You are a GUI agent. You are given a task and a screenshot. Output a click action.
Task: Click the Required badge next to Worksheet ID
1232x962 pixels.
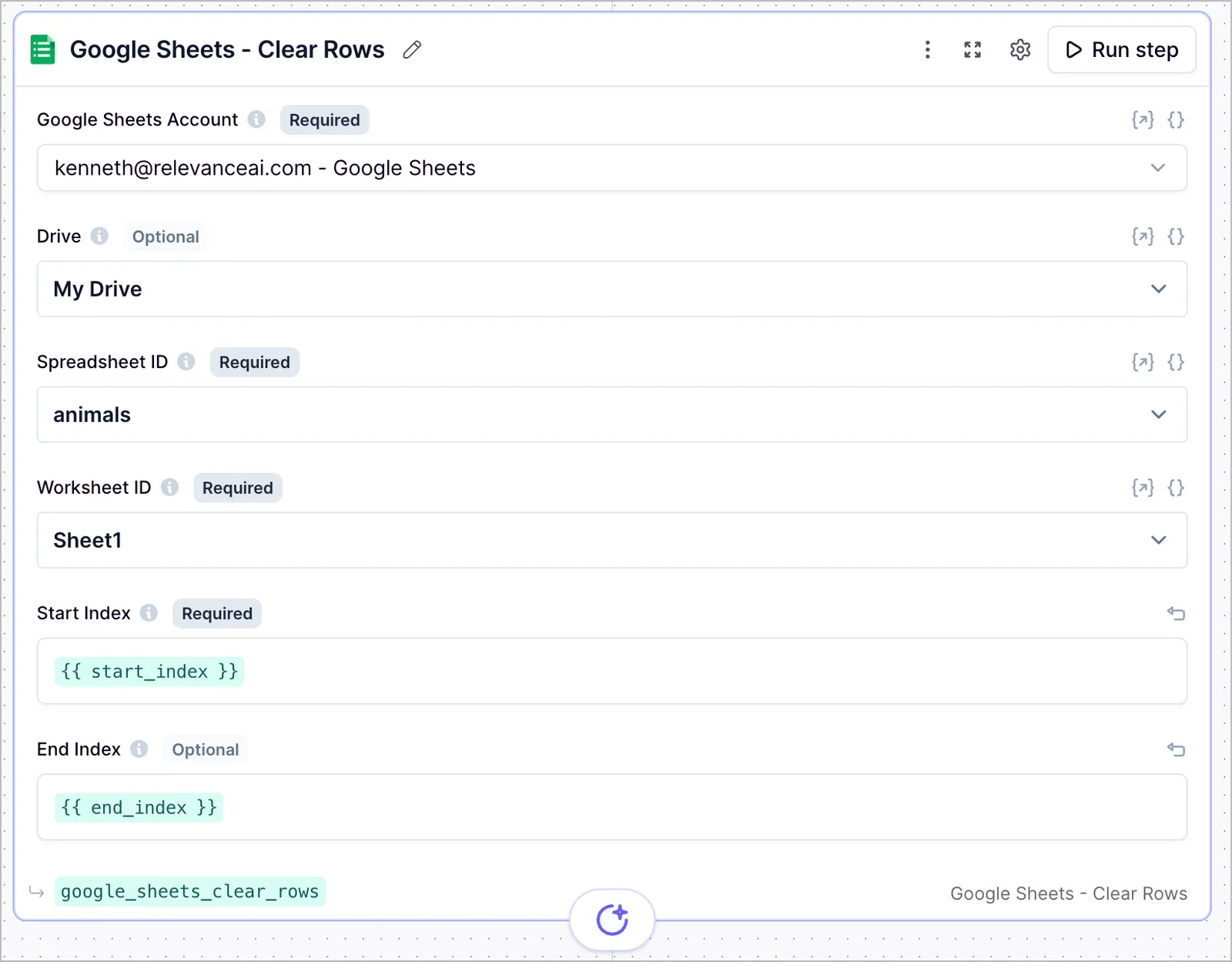[238, 488]
